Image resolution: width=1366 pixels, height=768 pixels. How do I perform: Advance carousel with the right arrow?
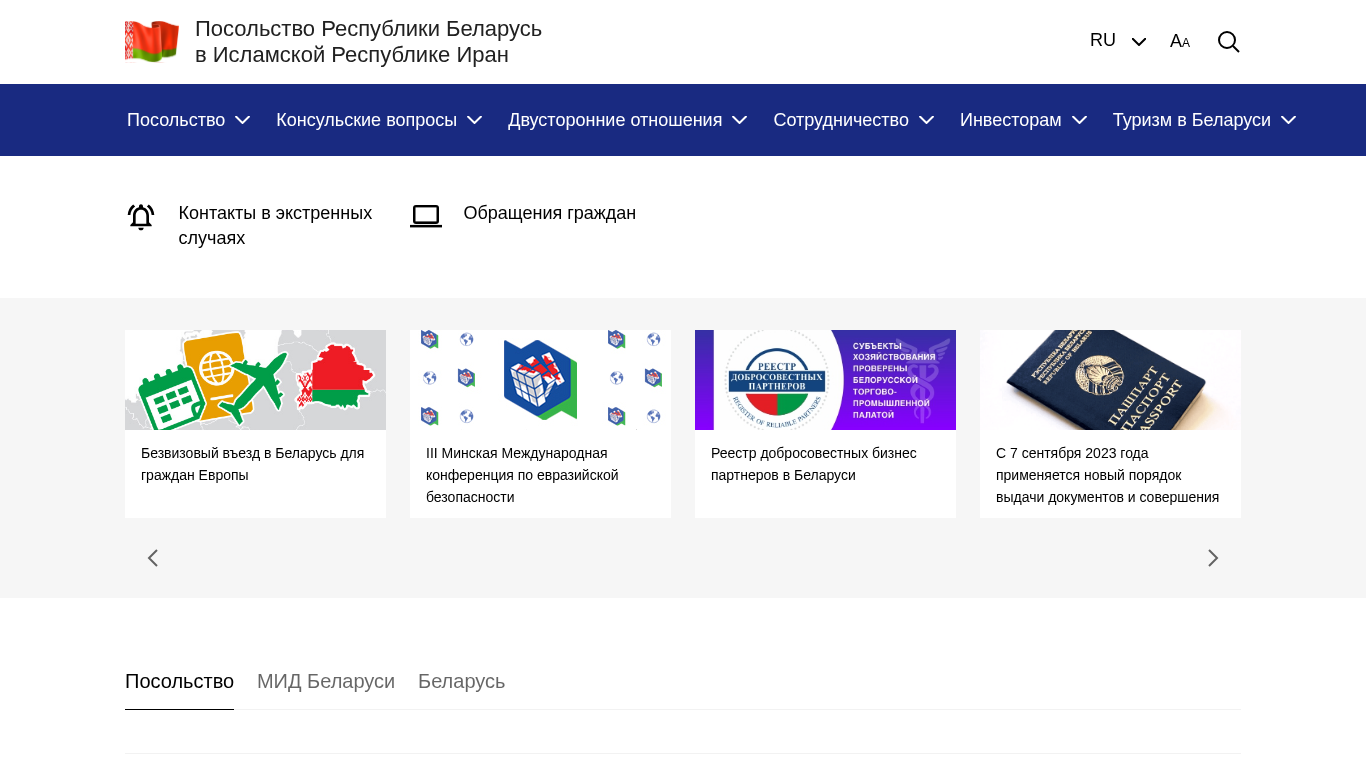coord(1213,558)
